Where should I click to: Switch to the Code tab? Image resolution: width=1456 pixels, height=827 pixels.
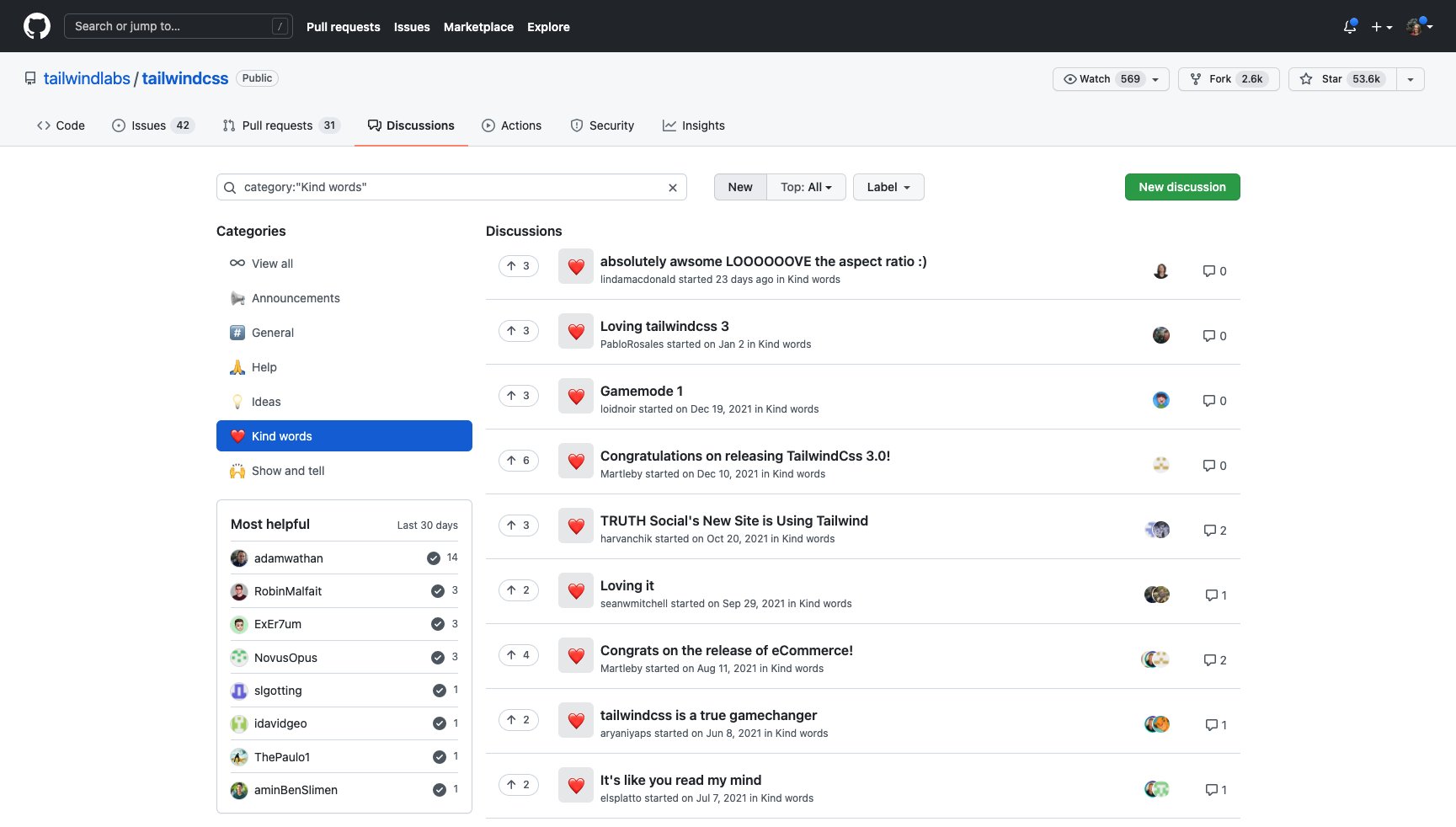[61, 125]
